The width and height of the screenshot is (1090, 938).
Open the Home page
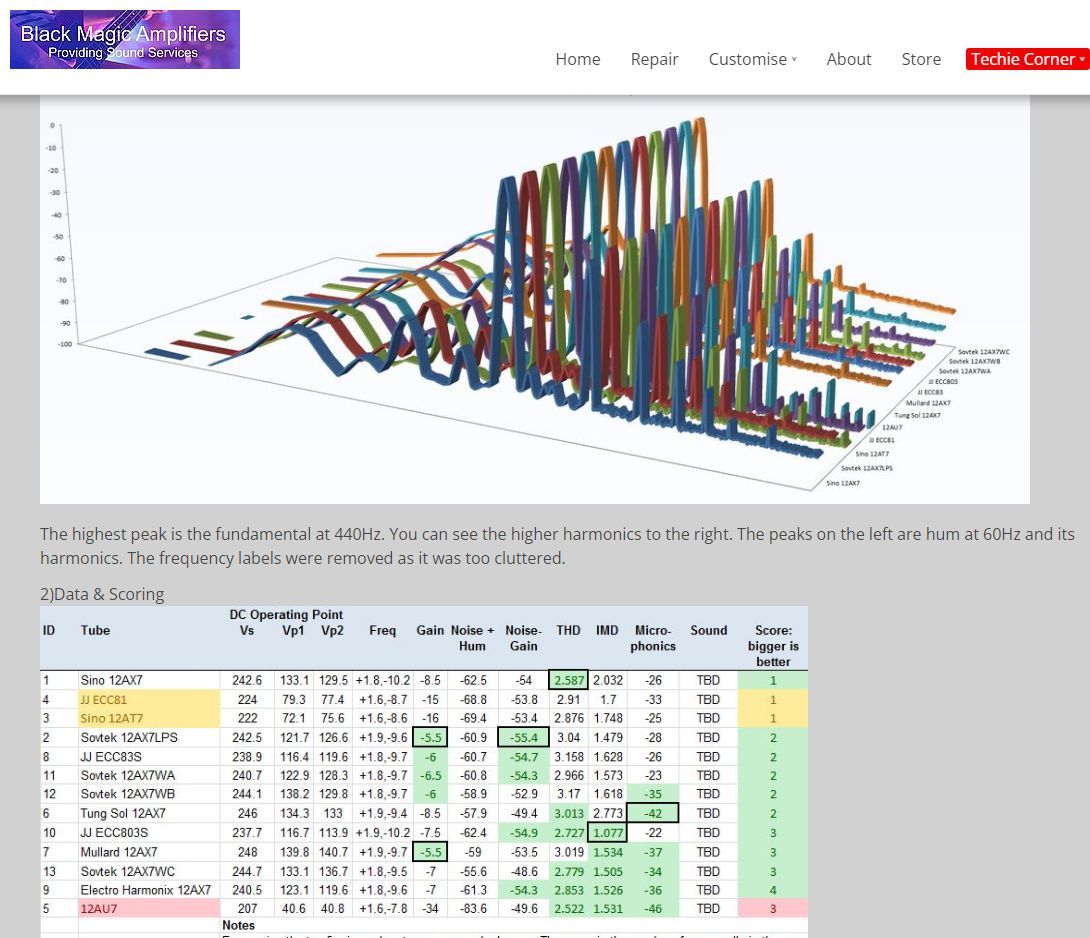(x=577, y=59)
